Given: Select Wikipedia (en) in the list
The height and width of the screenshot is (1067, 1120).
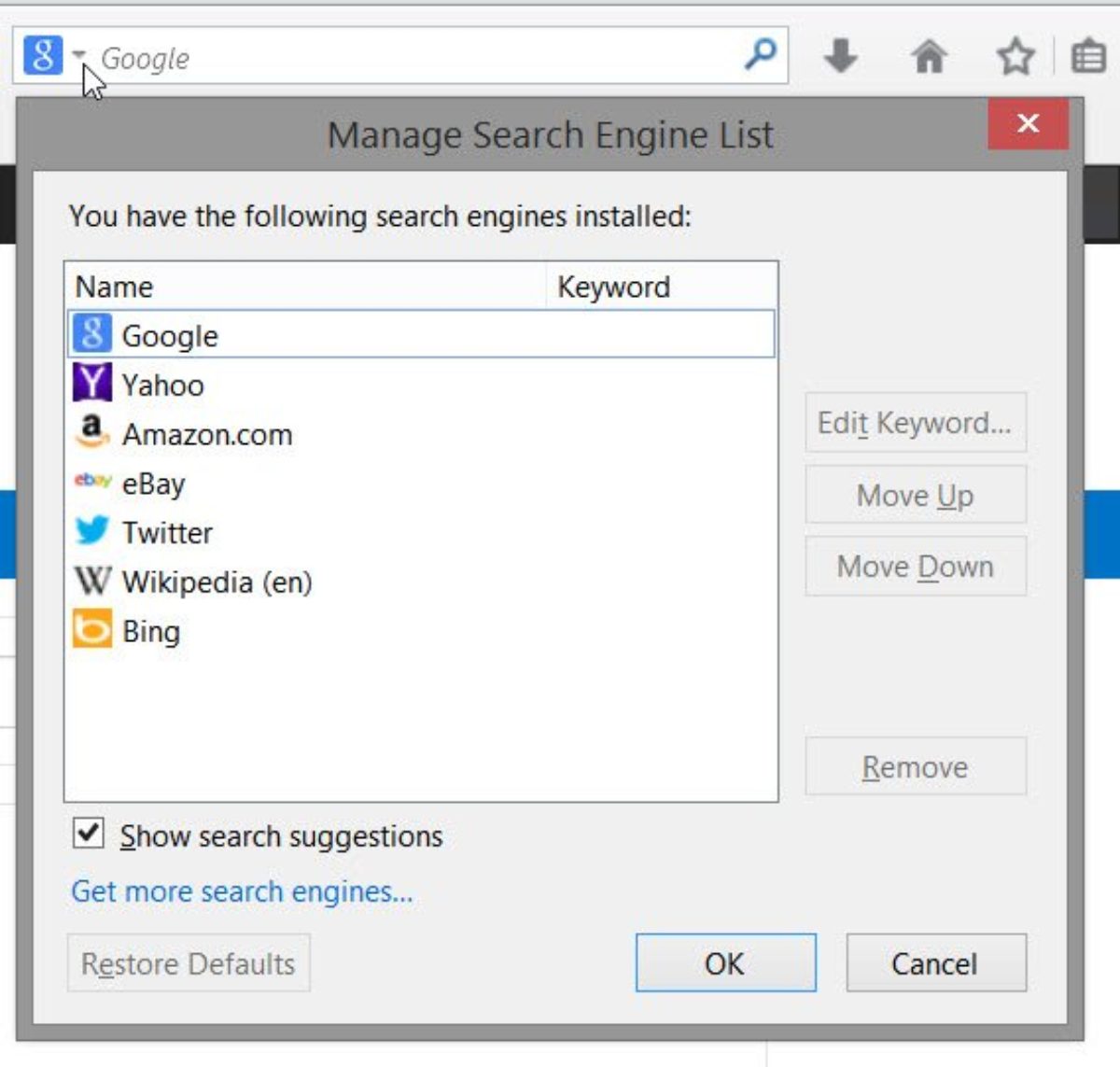Looking at the screenshot, I should click(217, 582).
